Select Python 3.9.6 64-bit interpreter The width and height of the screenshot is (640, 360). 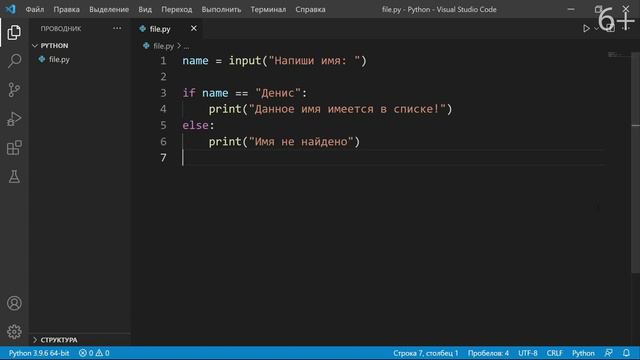[39, 353]
